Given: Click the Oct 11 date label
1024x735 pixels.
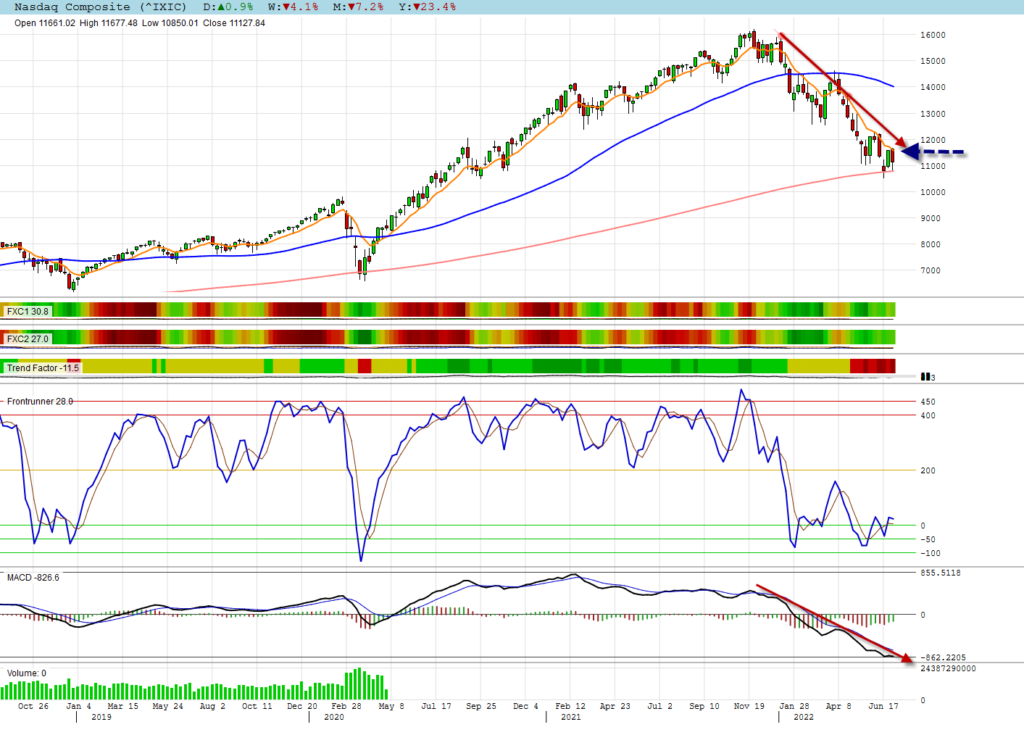Looking at the screenshot, I should pos(257,706).
